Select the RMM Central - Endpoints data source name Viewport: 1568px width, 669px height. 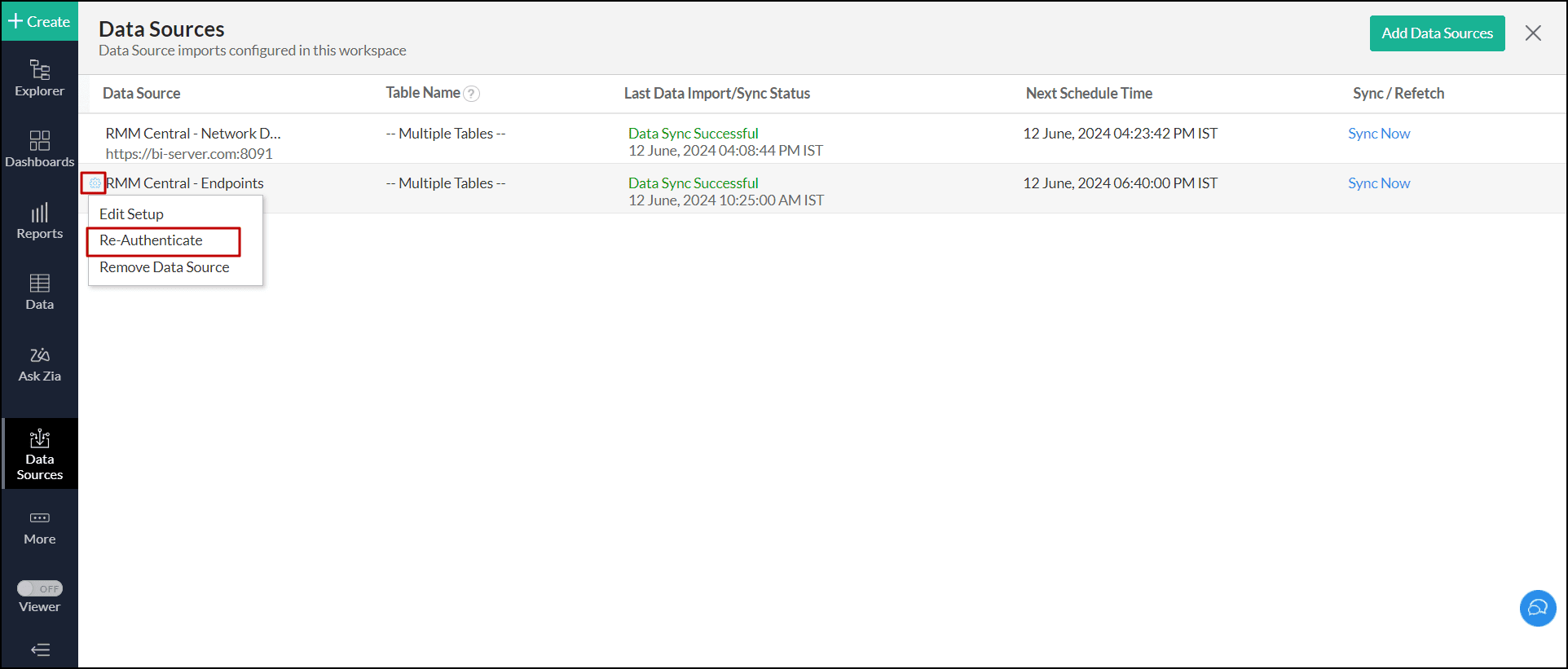click(x=185, y=183)
